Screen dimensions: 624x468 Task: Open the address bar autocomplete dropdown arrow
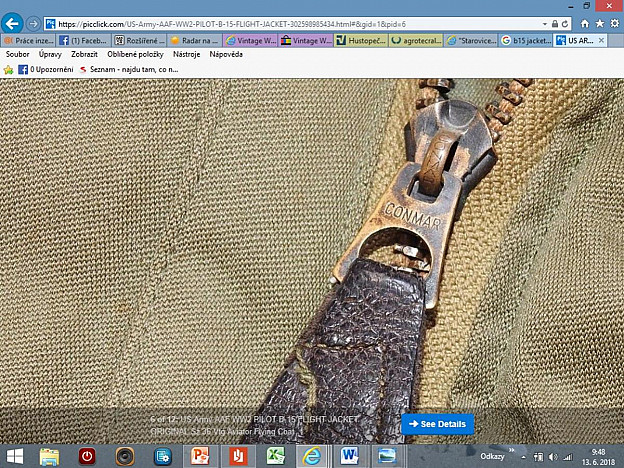[x=544, y=24]
